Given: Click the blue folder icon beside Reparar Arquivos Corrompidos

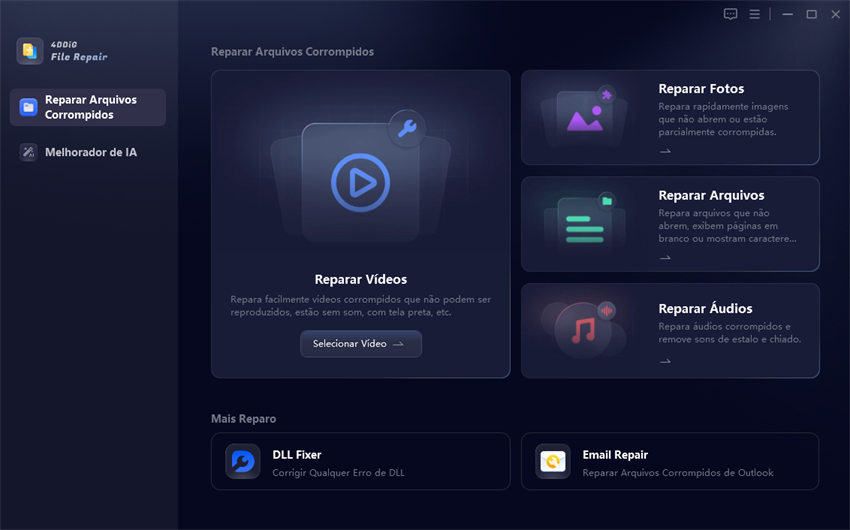Looking at the screenshot, I should pyautogui.click(x=28, y=107).
